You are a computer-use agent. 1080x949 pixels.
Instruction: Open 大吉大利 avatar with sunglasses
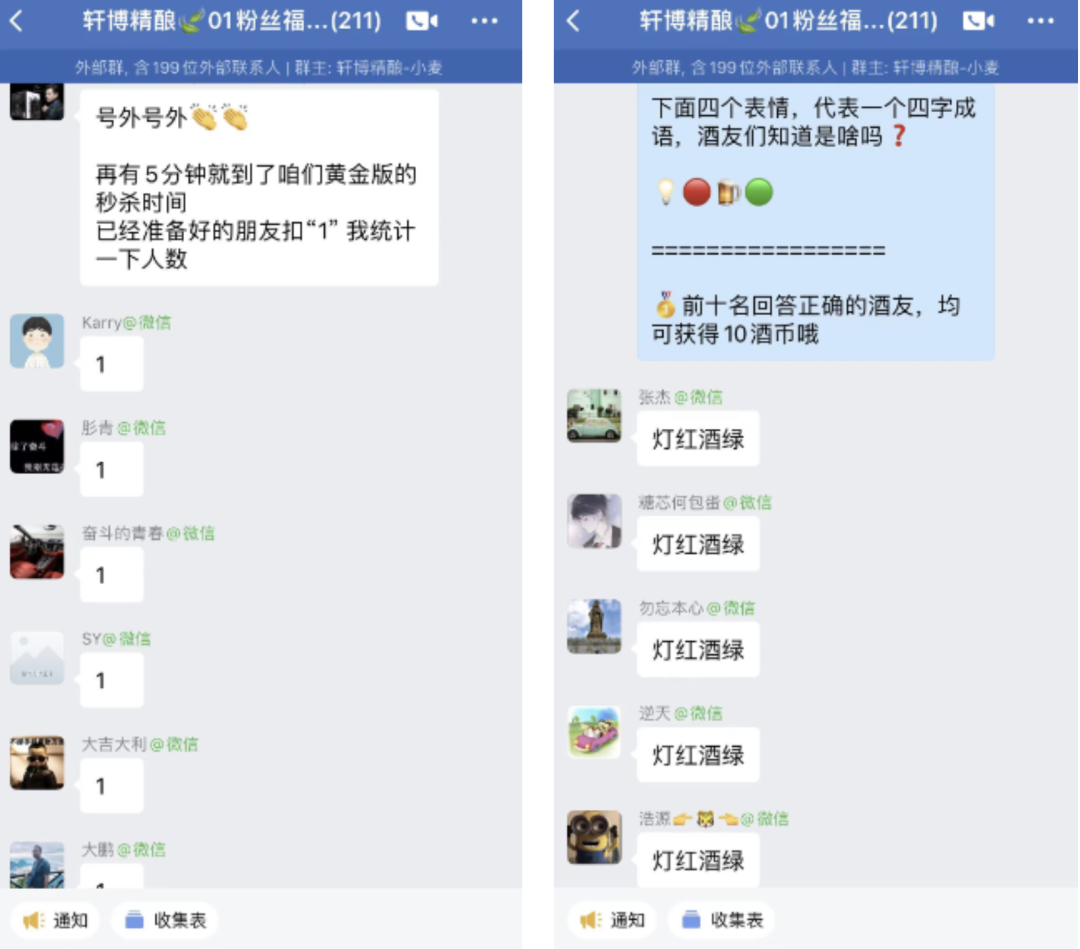pyautogui.click(x=37, y=763)
